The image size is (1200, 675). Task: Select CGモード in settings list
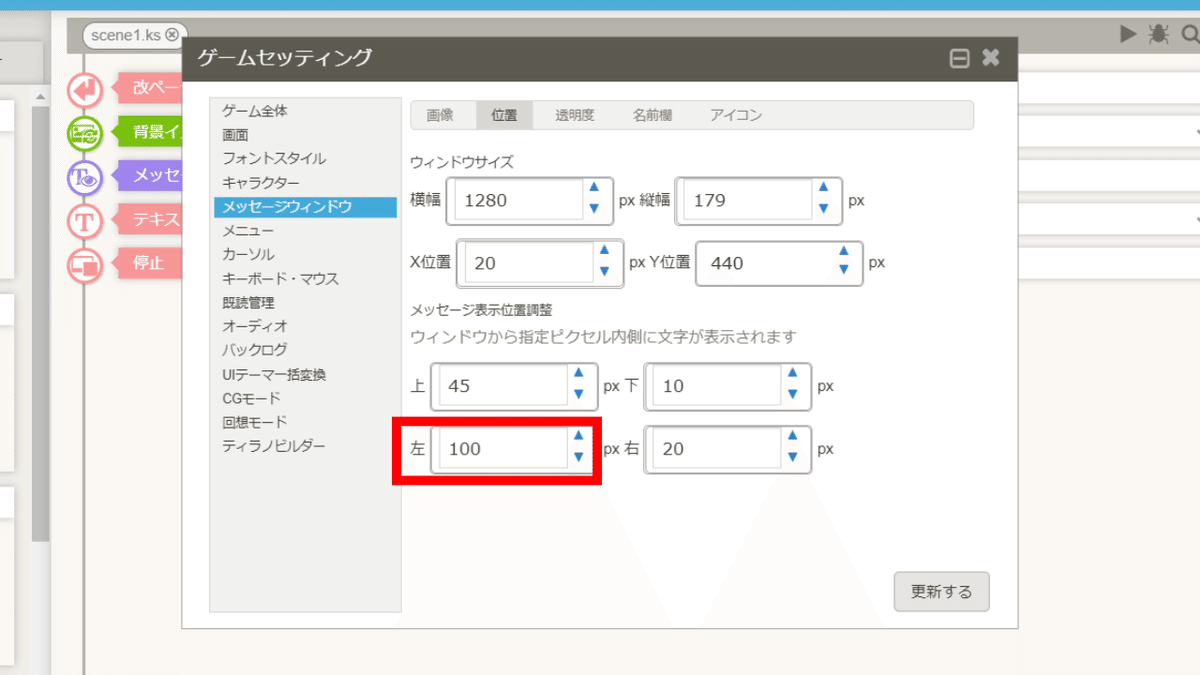click(x=251, y=398)
